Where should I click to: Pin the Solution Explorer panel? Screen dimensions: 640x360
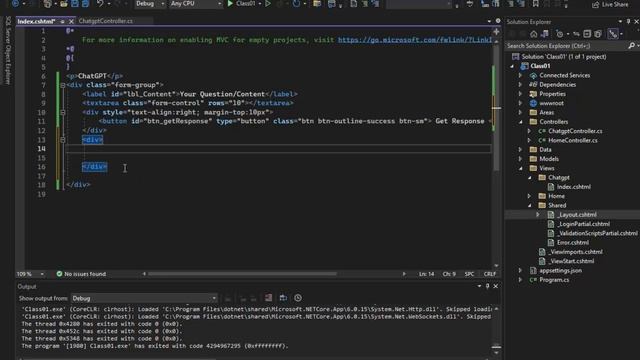629,22
